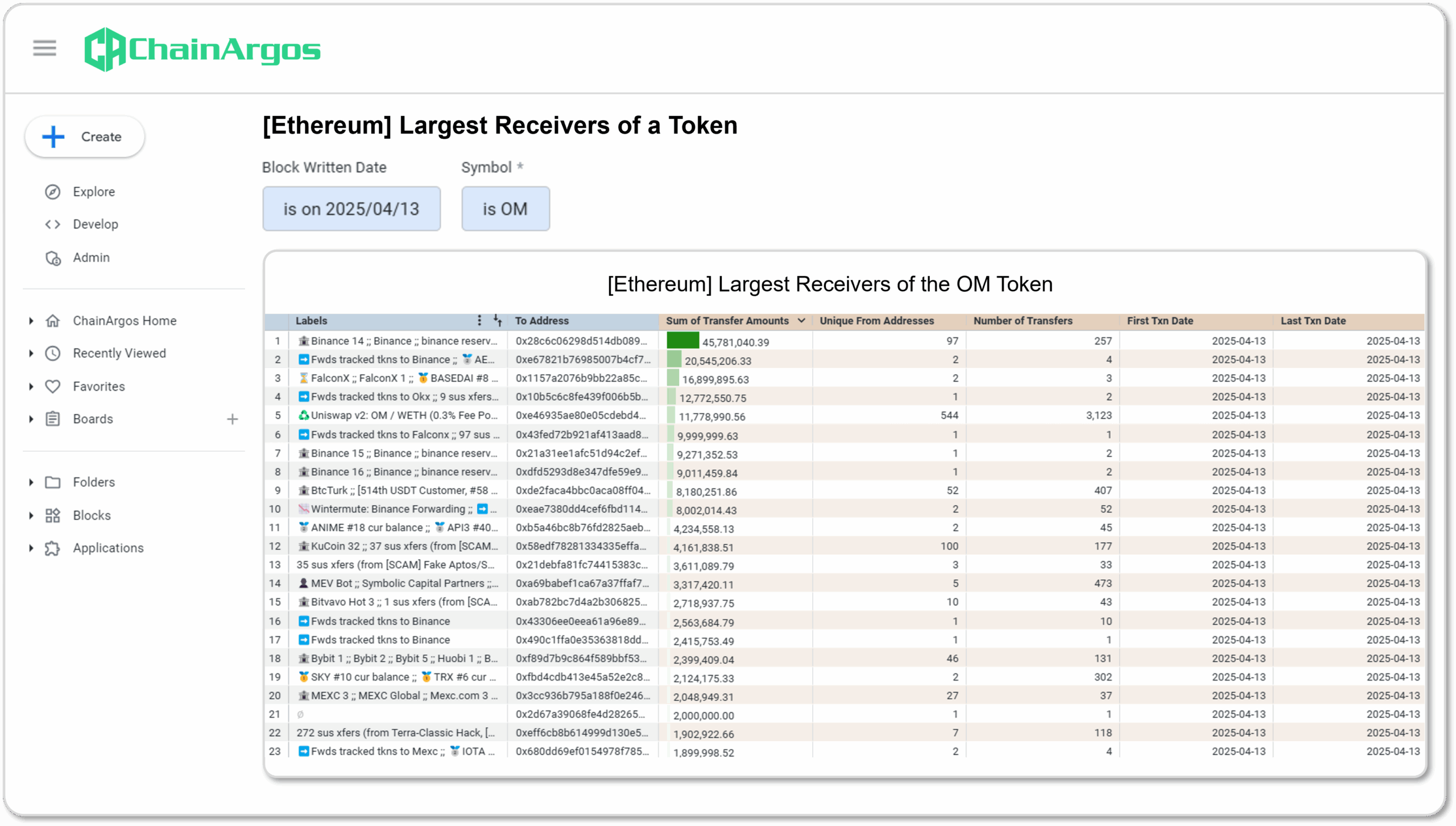The image size is (1456, 826).
Task: Click the blue arrow icon in row 2
Action: 304,360
